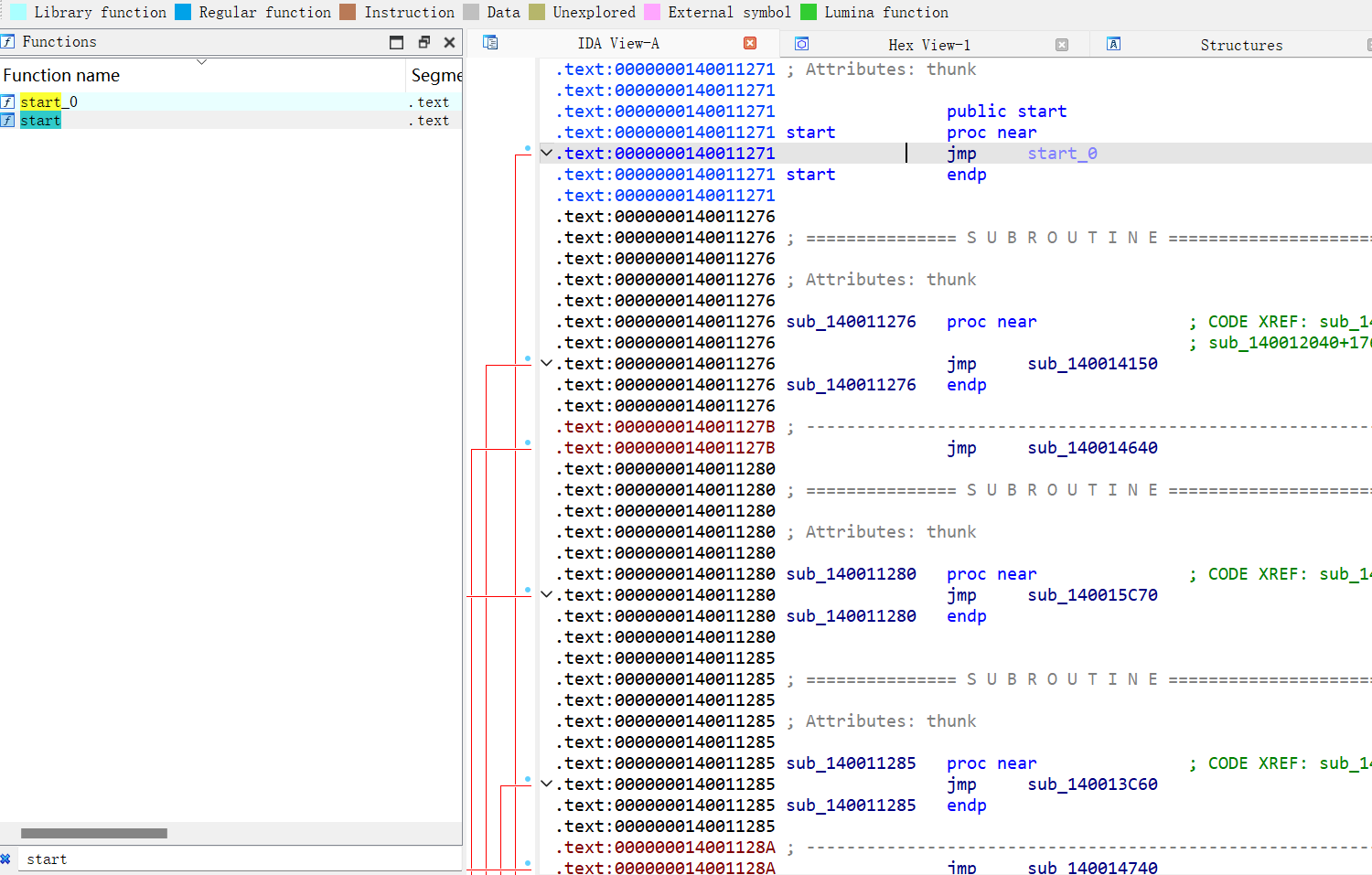Image resolution: width=1372 pixels, height=875 pixels.
Task: Click the Unexplored legend color swatch
Action: [x=537, y=12]
